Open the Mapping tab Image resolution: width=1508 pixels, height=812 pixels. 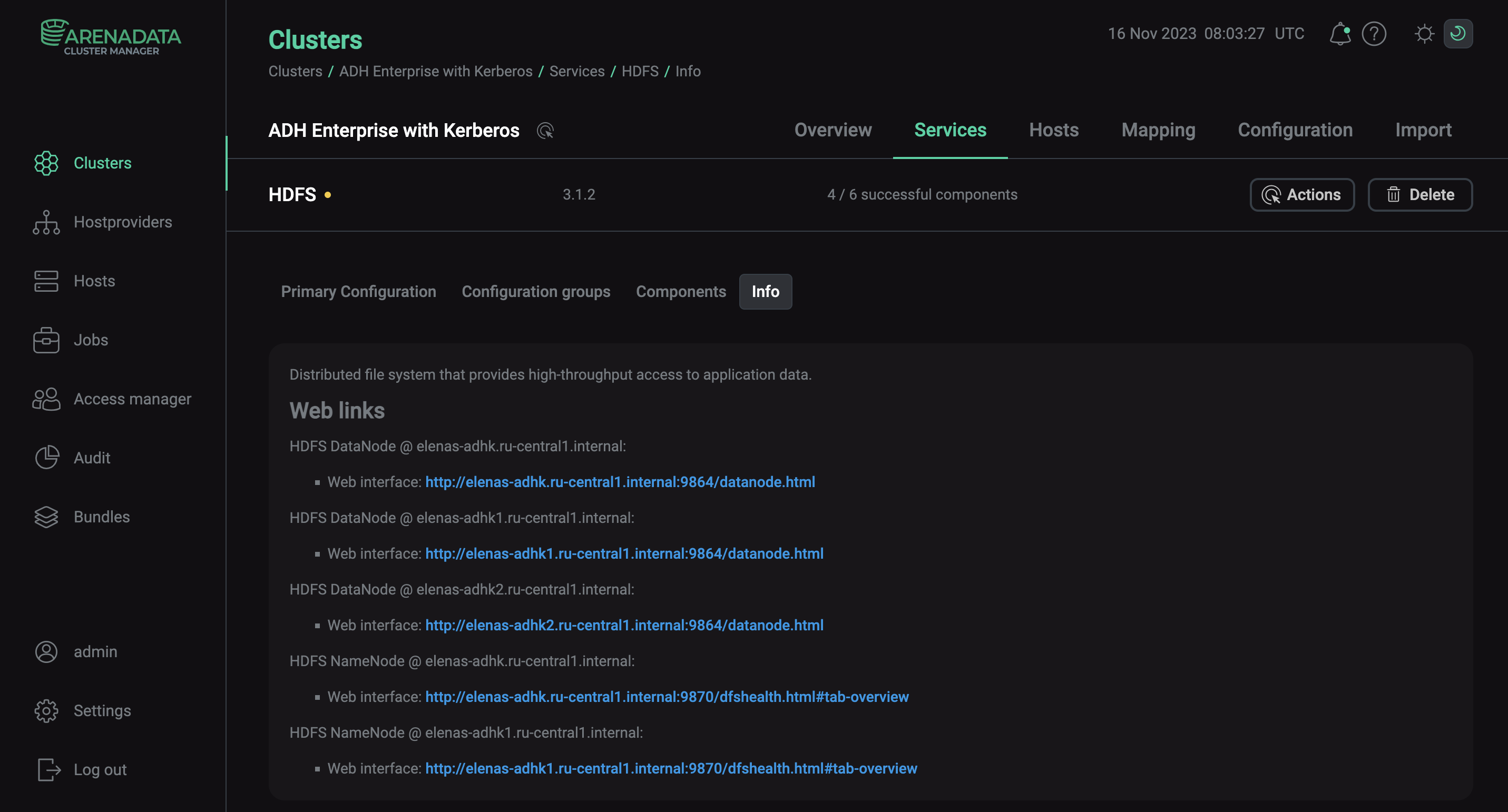coord(1158,130)
